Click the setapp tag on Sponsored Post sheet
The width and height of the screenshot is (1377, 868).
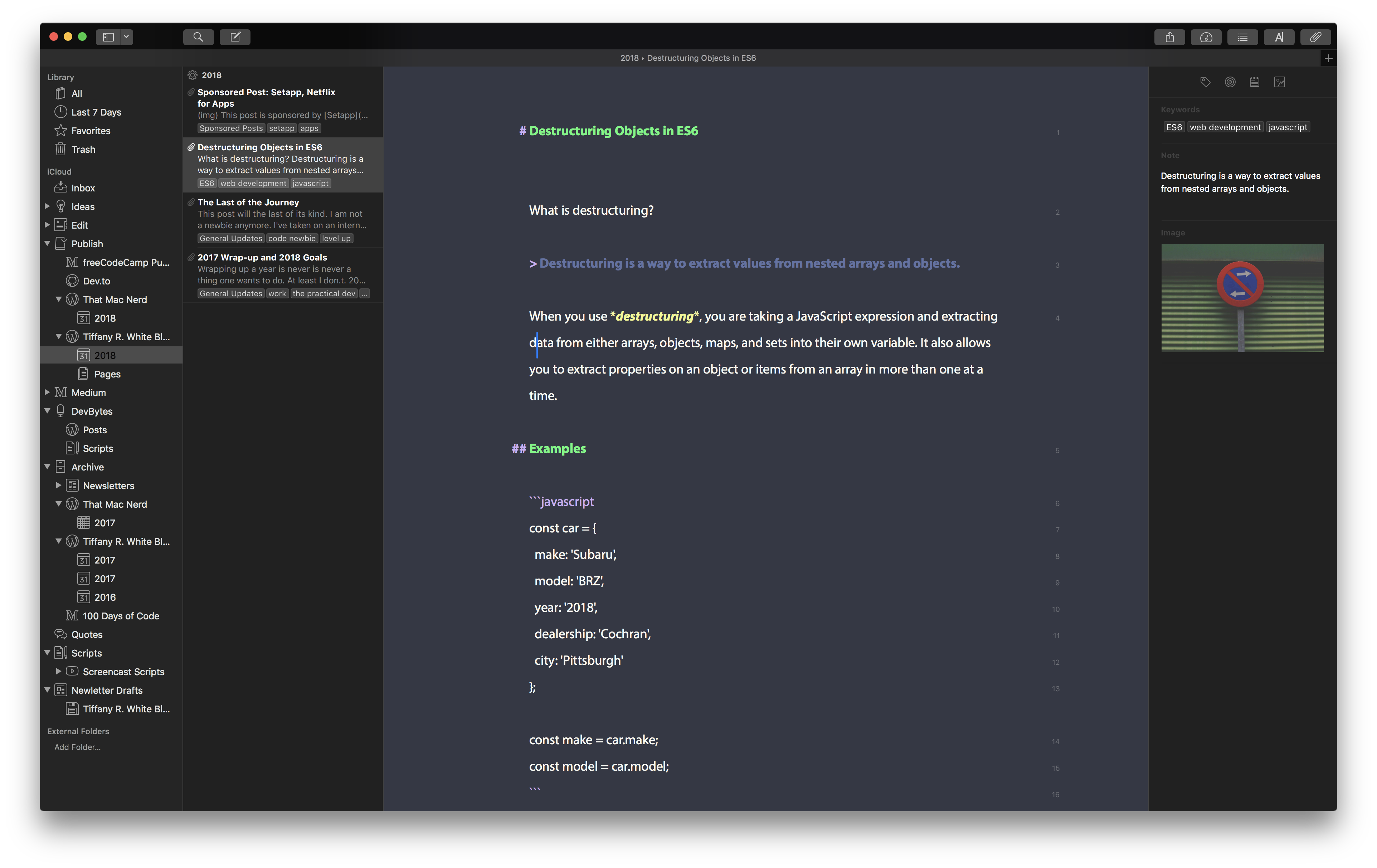(281, 129)
